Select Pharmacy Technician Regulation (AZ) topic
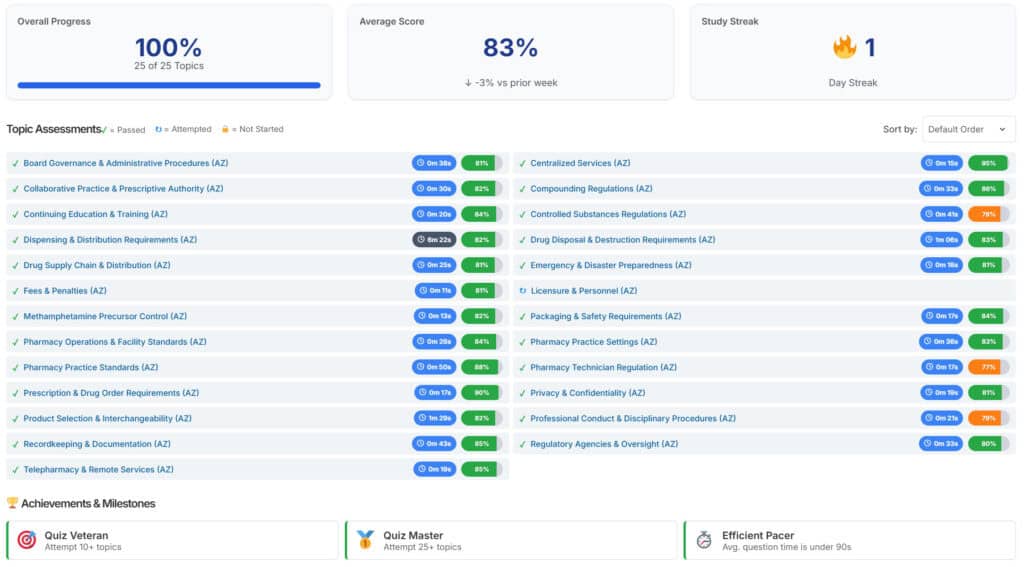The width and height of the screenshot is (1024, 567). 608,367
